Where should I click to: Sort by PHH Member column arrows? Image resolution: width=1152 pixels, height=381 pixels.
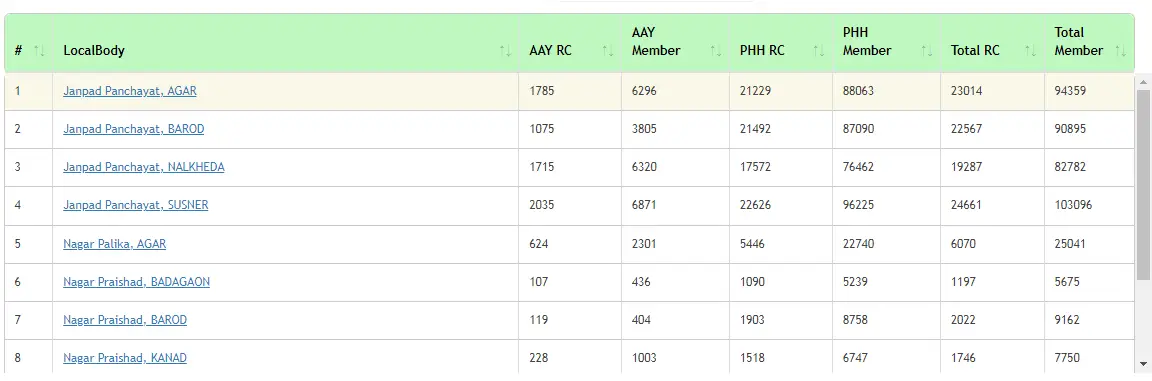(926, 51)
